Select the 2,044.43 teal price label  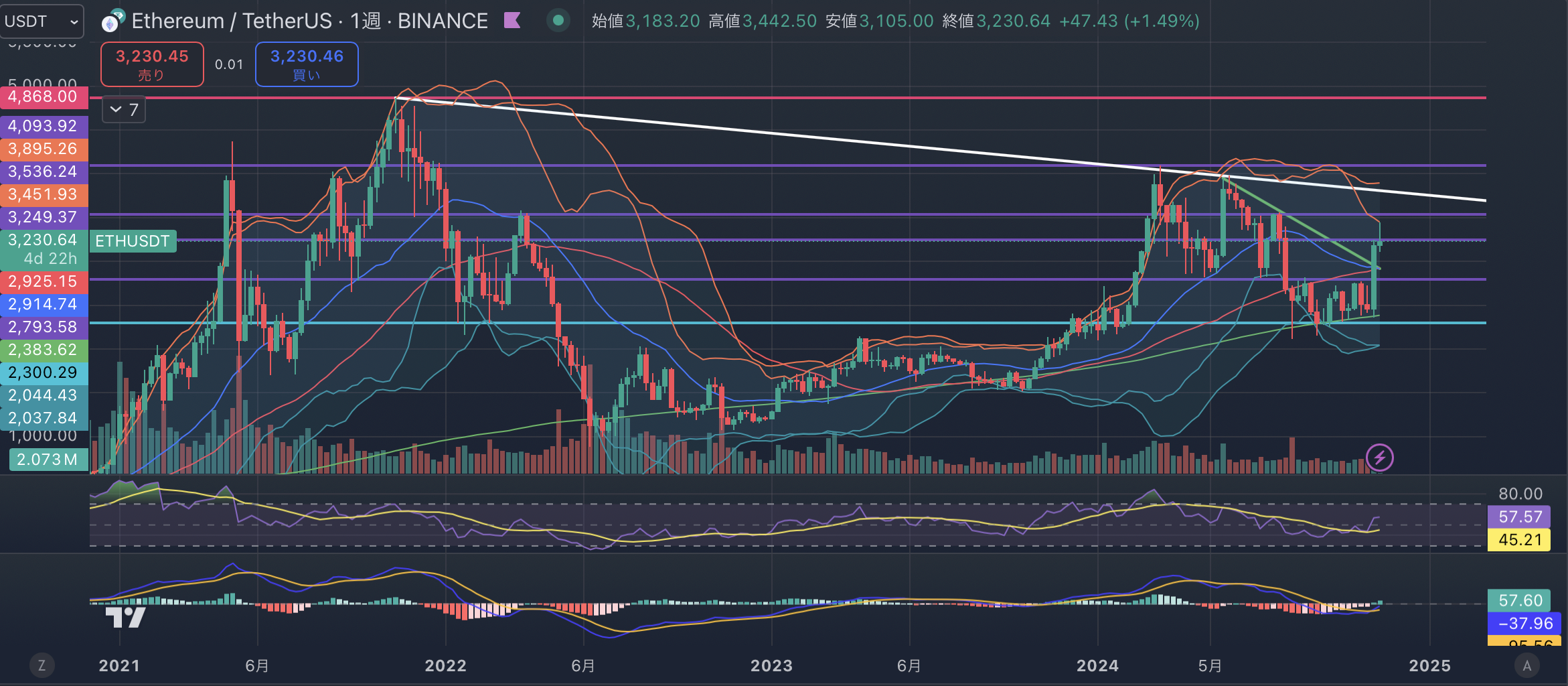[44, 395]
